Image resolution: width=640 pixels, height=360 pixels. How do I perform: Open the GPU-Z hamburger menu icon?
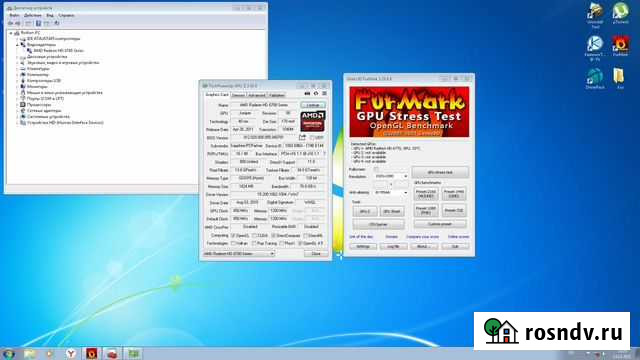[324, 94]
